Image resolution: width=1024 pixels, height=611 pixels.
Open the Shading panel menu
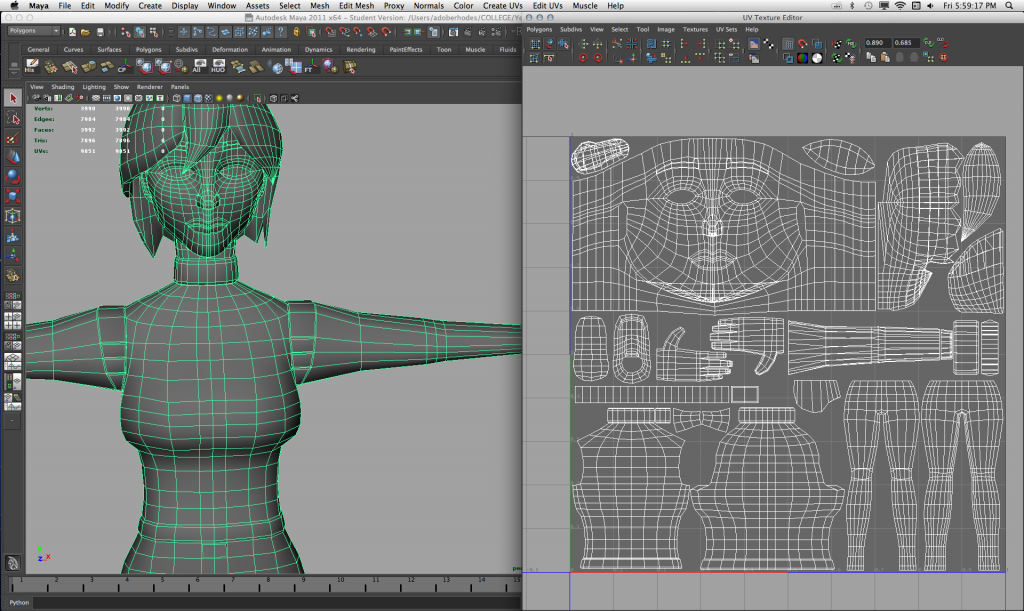(x=63, y=87)
